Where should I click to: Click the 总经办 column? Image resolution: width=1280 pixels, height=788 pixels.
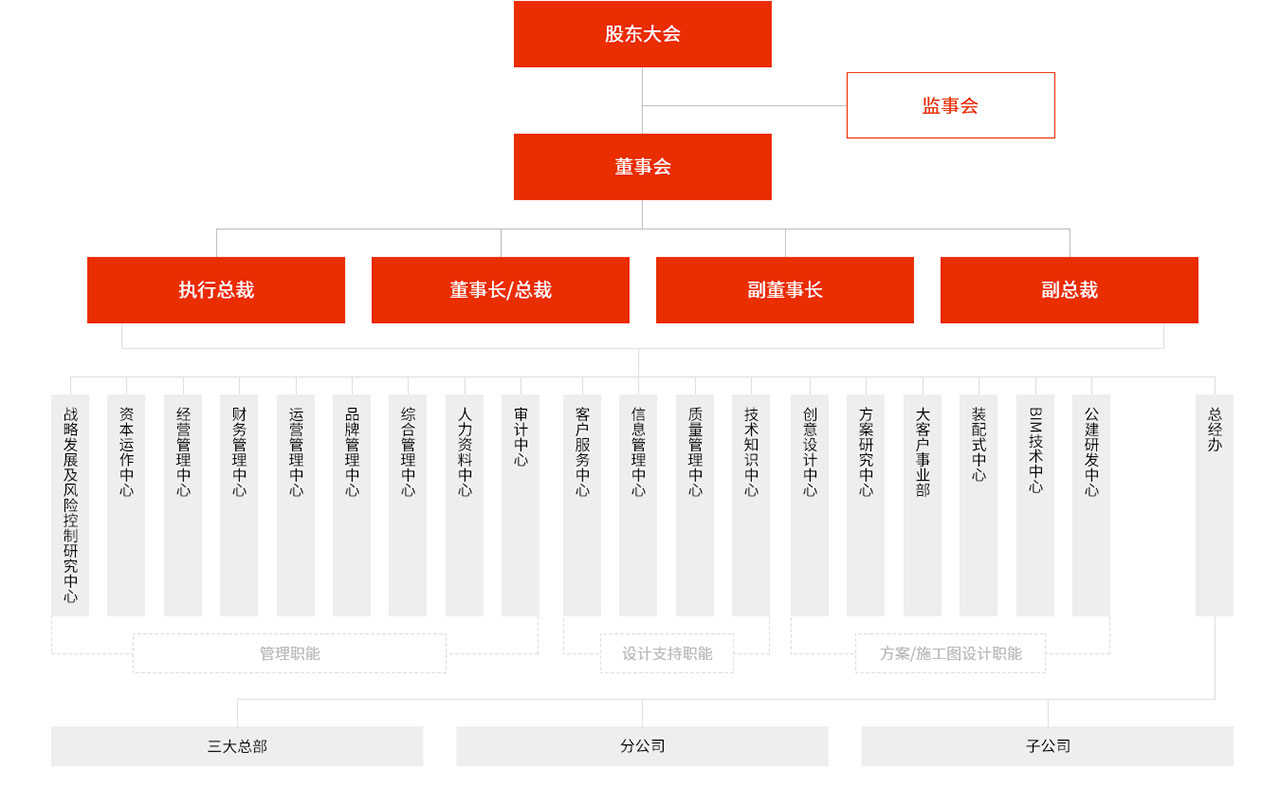[x=1215, y=505]
